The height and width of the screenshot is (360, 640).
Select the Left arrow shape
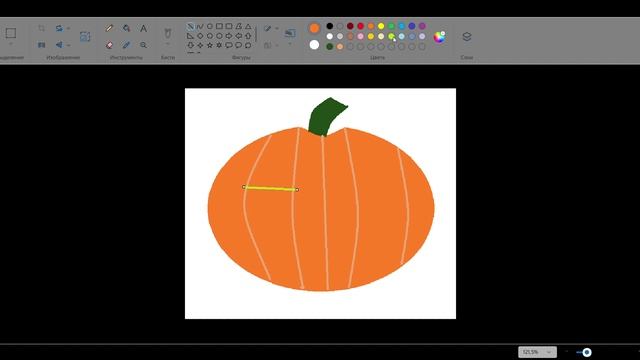click(238, 36)
